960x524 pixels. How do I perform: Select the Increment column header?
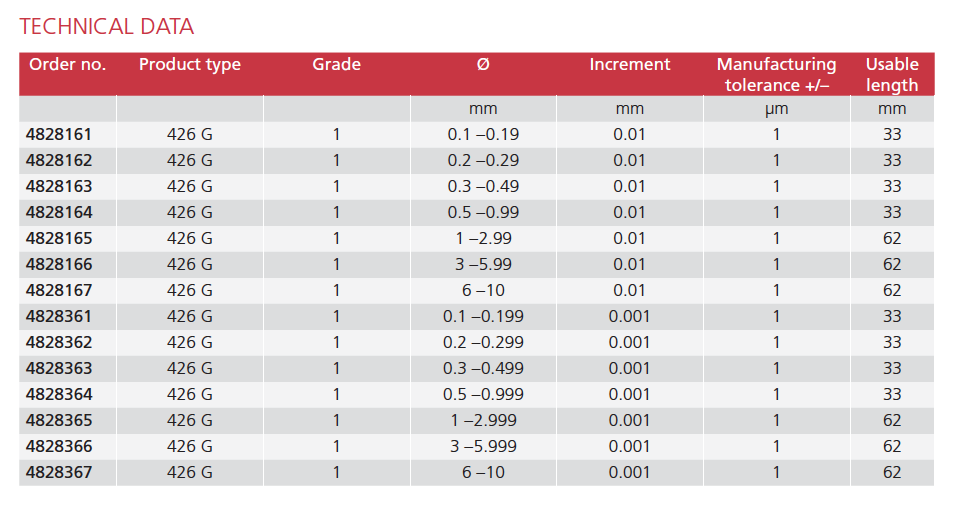tap(629, 65)
